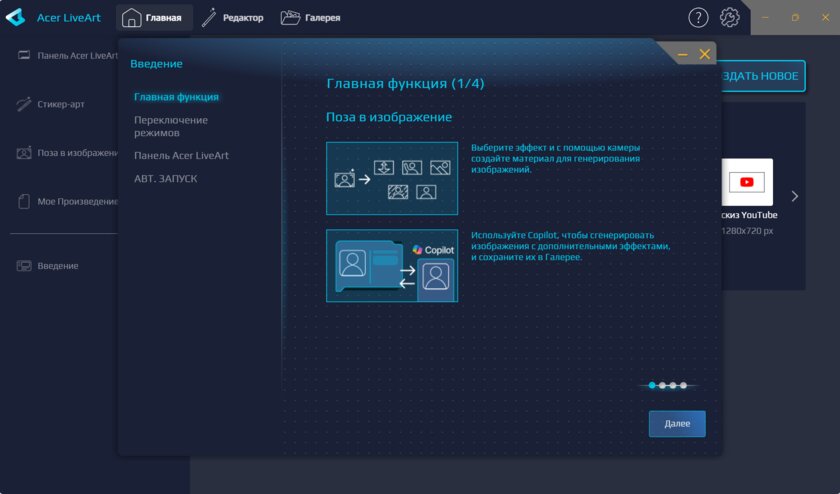The width and height of the screenshot is (840, 494).
Task: Click the Acer LiveArt logo icon
Action: coord(16,18)
